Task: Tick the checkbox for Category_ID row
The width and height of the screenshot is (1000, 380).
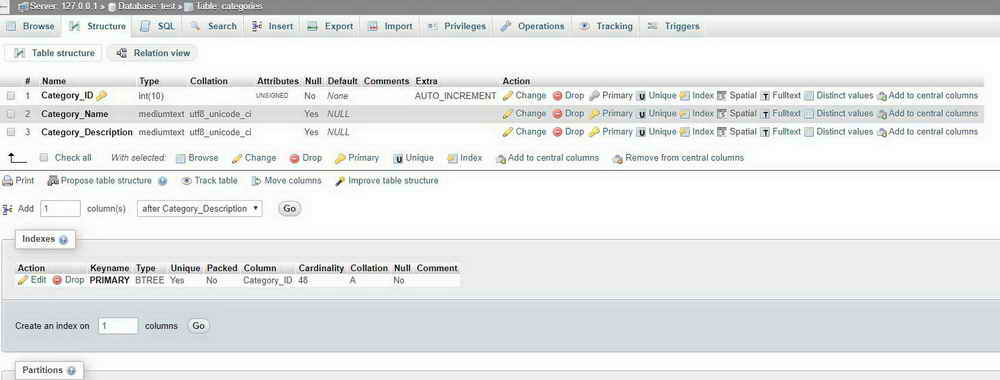Action: pos(11,96)
